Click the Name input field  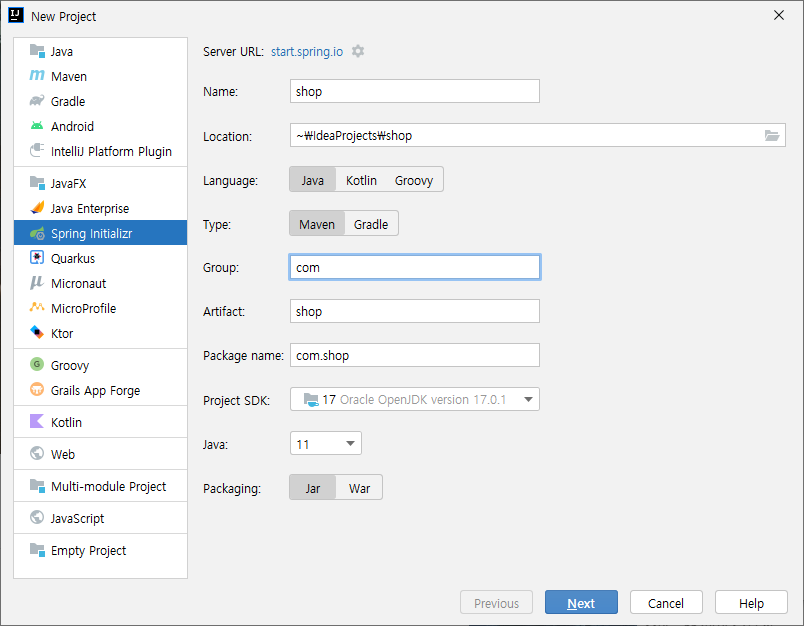(x=415, y=91)
